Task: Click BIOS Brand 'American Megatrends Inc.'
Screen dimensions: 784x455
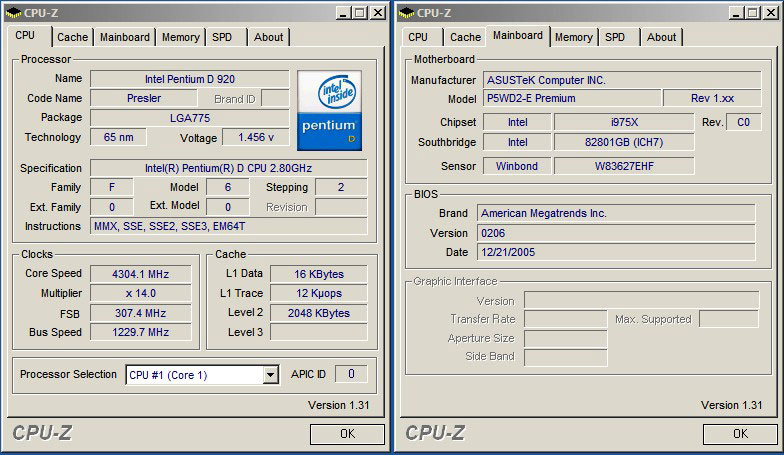Action: (x=616, y=213)
